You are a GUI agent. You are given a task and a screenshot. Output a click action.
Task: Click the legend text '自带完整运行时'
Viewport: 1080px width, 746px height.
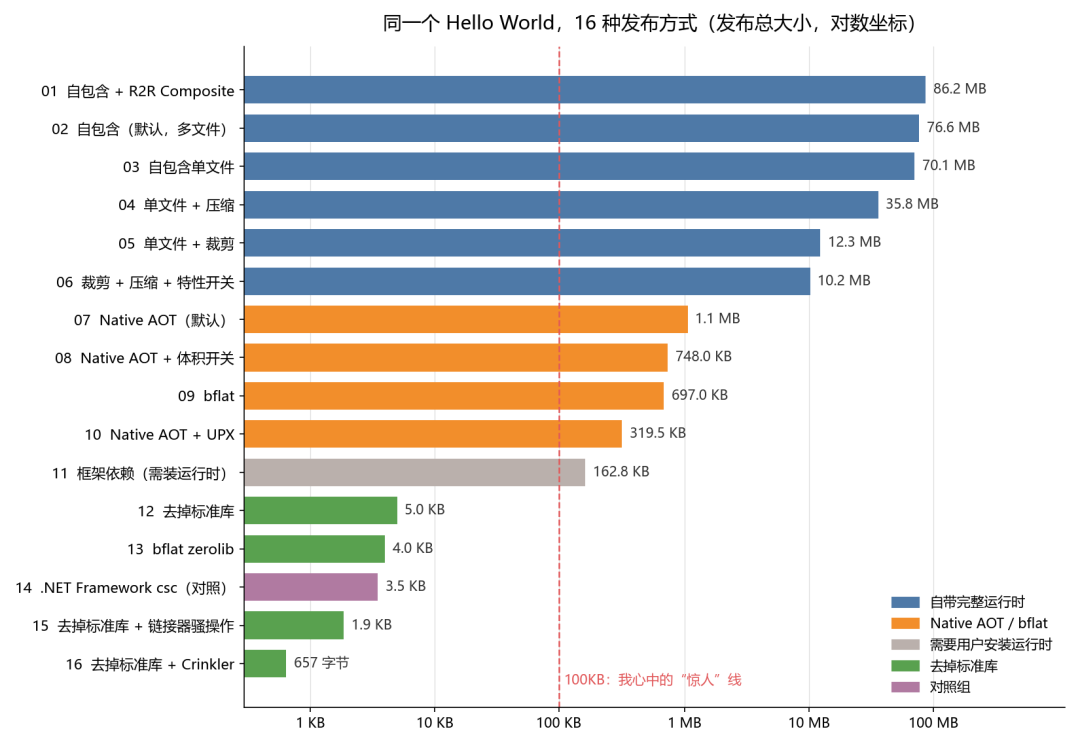[977, 602]
